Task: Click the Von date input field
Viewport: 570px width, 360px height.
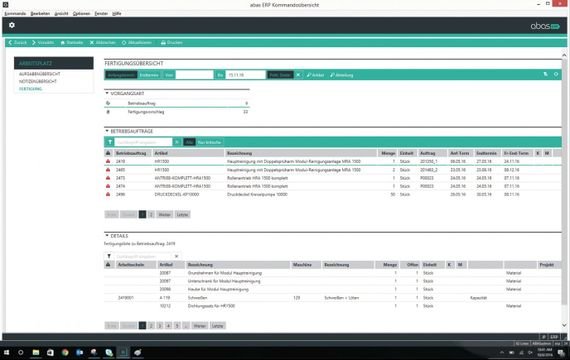Action: [x=194, y=75]
